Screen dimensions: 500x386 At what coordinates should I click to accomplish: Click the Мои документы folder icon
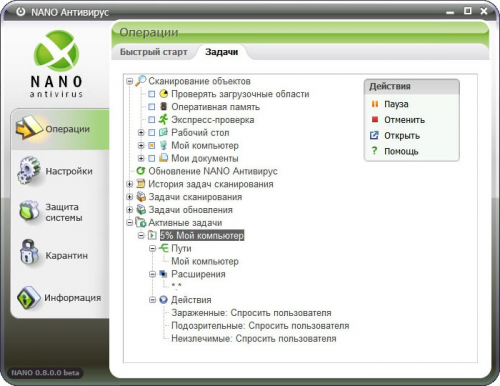pos(163,158)
